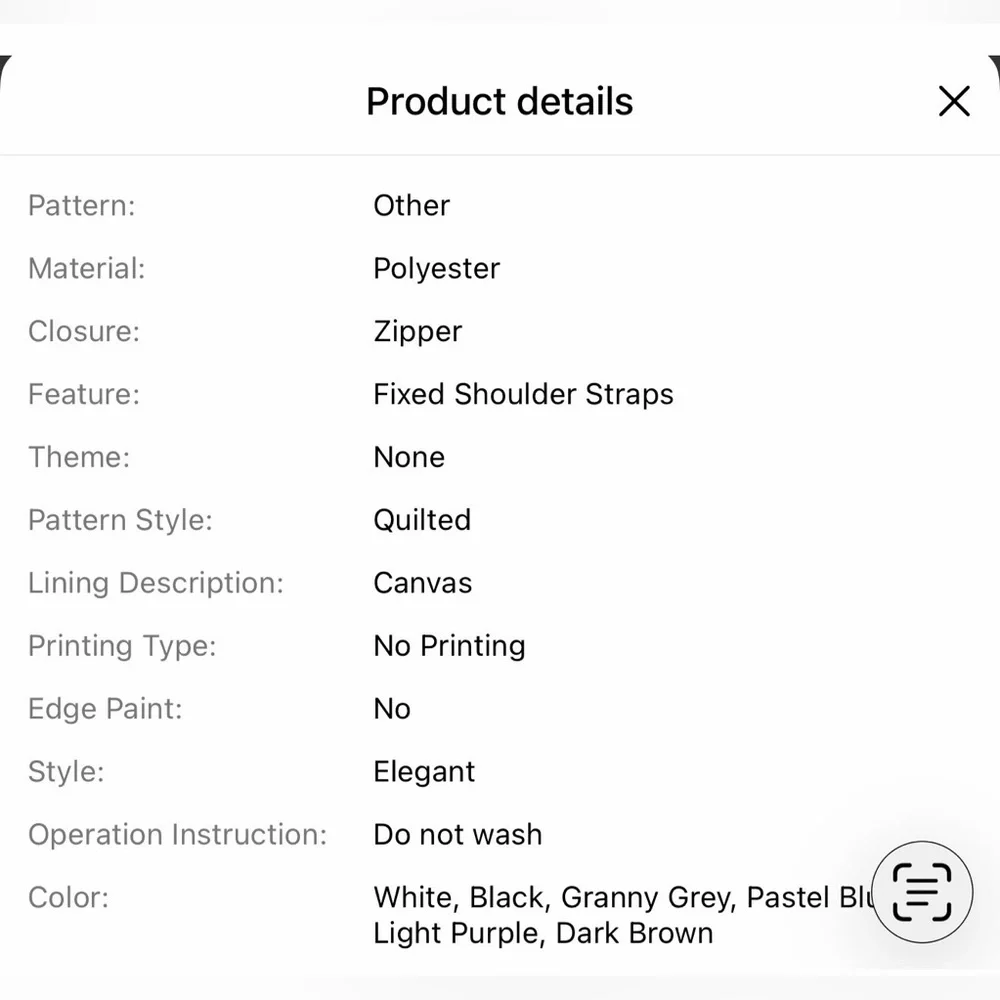Click the Color label
The height and width of the screenshot is (1000, 1000).
(68, 897)
